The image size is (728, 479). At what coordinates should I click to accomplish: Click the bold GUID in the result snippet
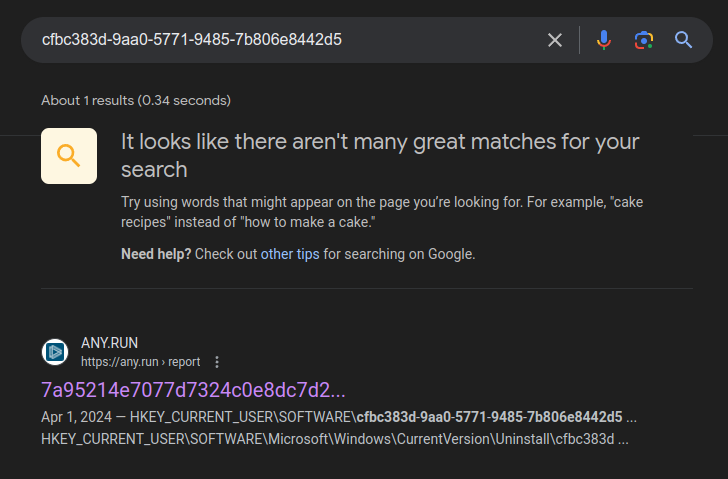[x=489, y=417]
